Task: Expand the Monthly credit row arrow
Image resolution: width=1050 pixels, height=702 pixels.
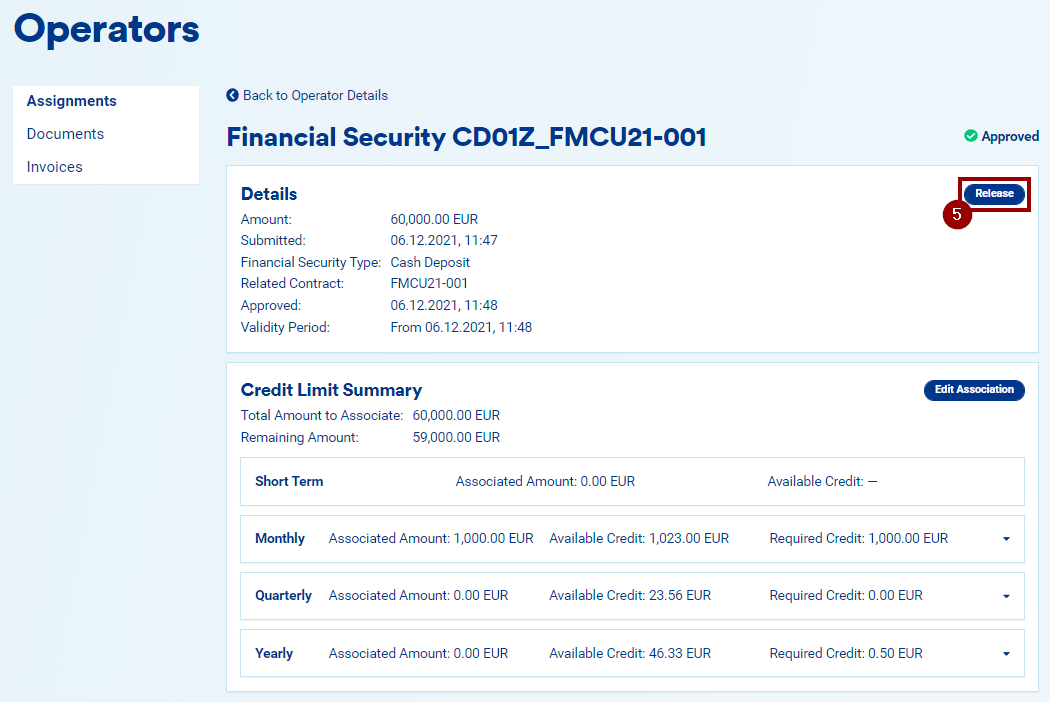Action: pyautogui.click(x=1005, y=539)
